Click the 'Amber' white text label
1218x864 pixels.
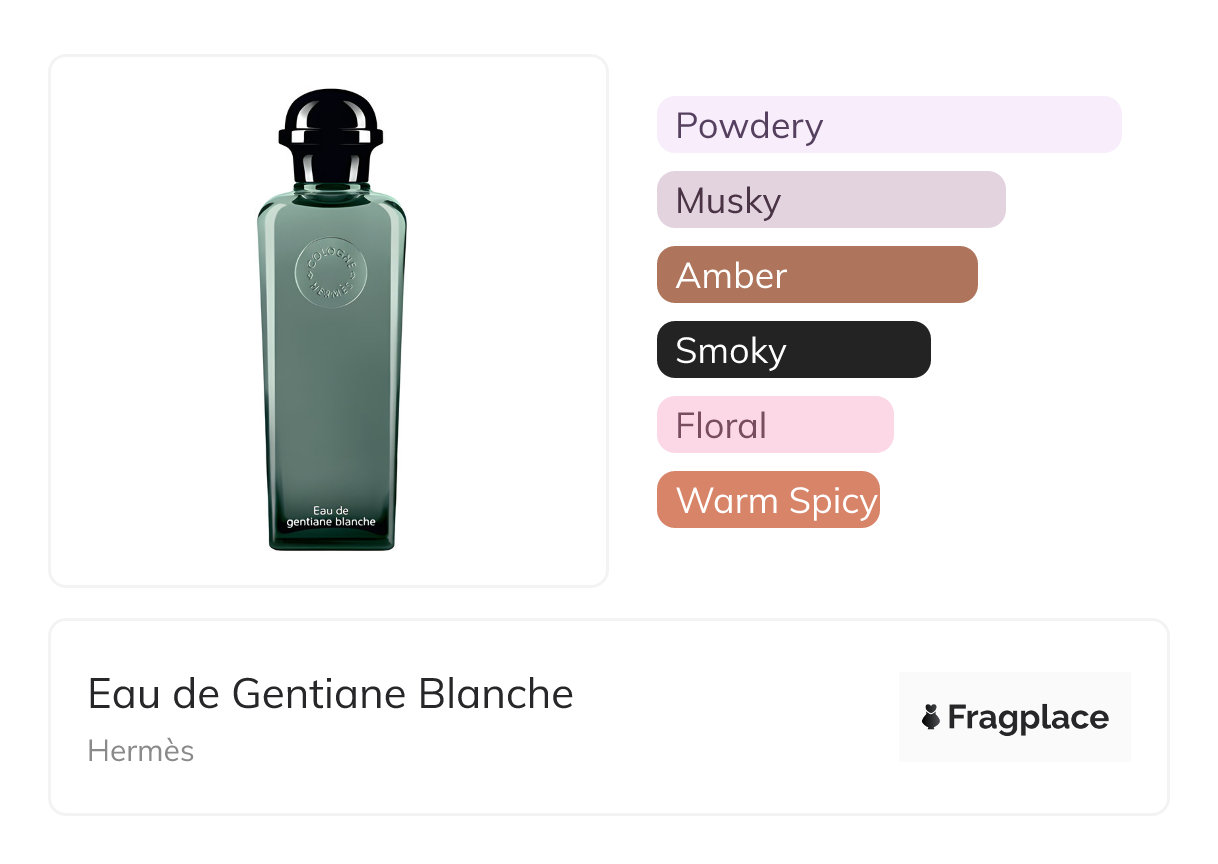click(x=731, y=276)
